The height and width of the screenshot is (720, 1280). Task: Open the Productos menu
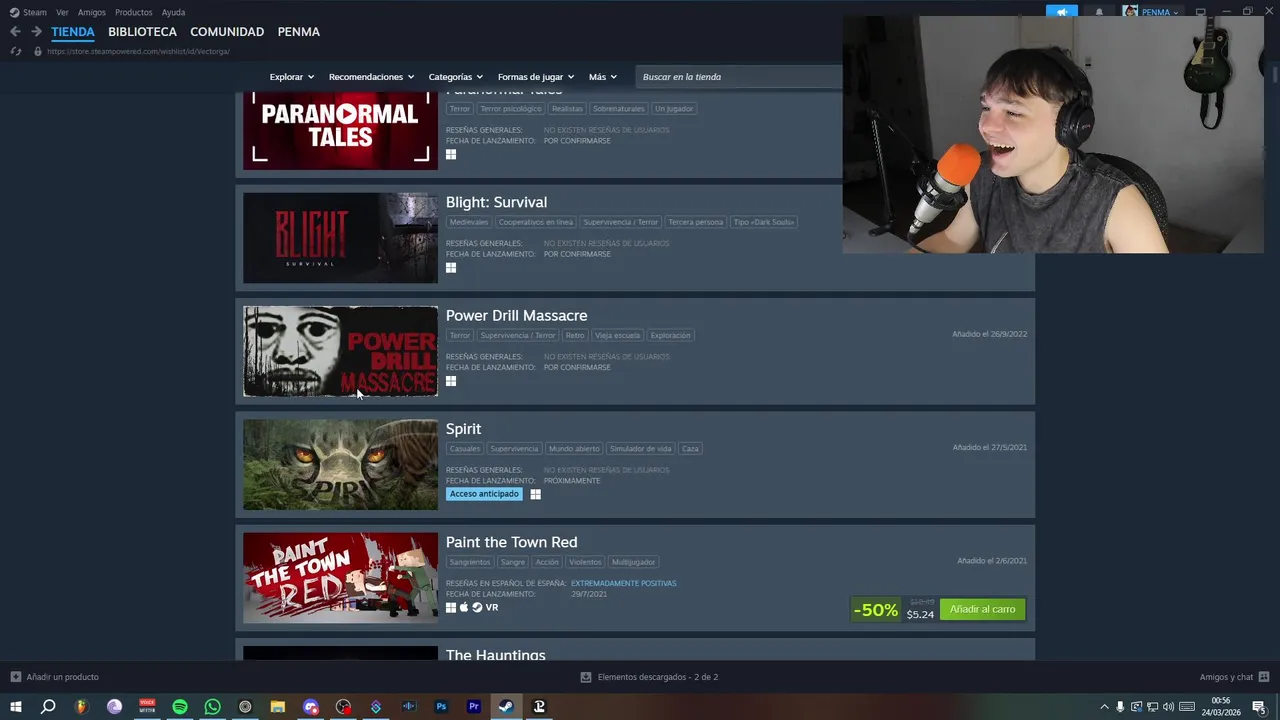(133, 12)
